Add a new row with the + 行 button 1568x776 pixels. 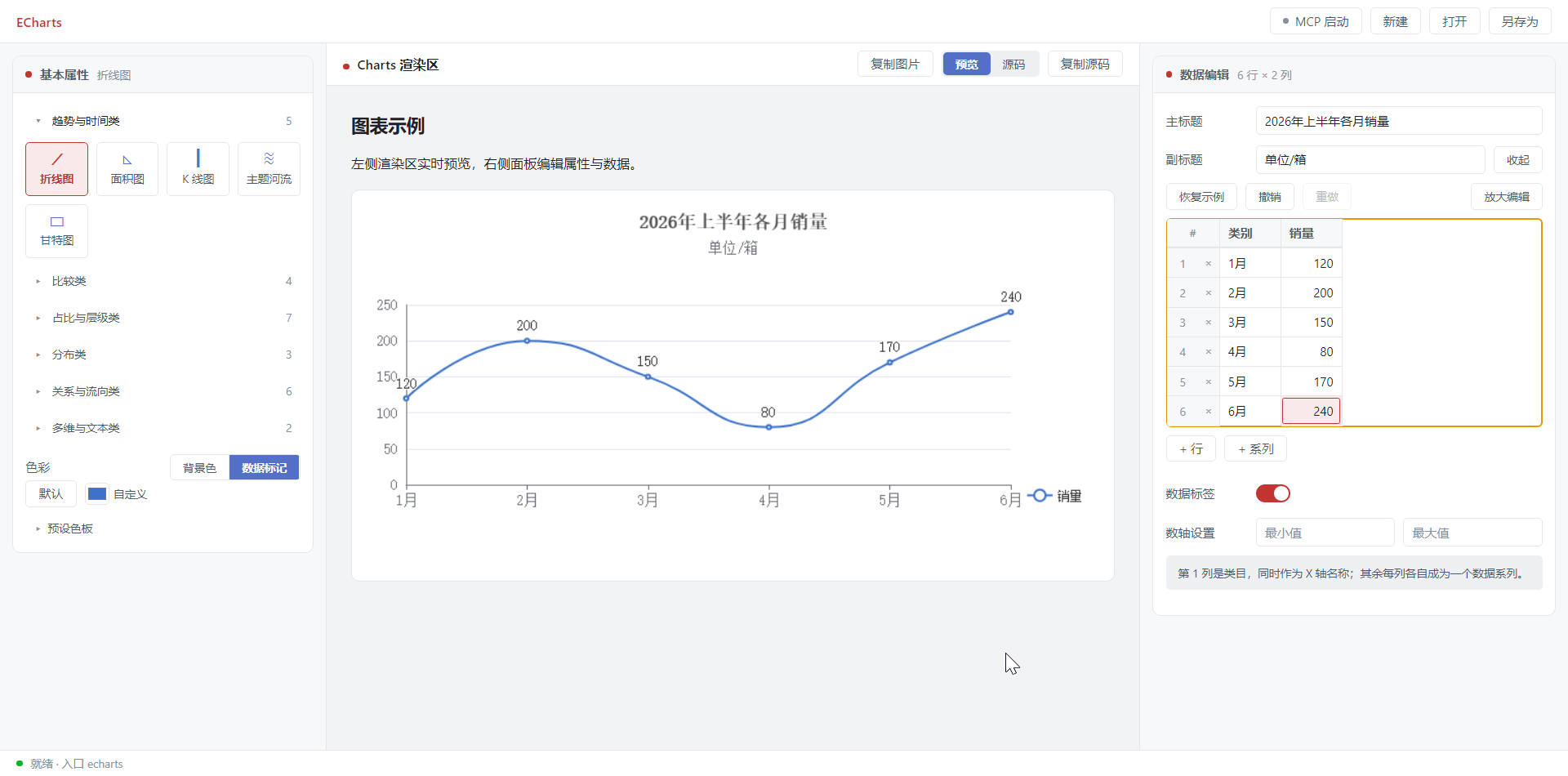(x=1191, y=448)
